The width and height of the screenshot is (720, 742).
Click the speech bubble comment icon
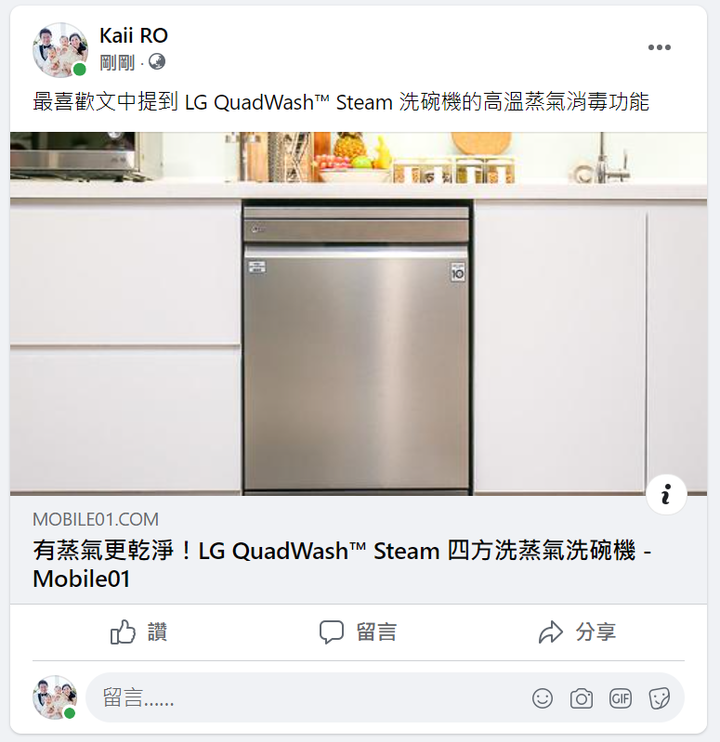[x=331, y=632]
